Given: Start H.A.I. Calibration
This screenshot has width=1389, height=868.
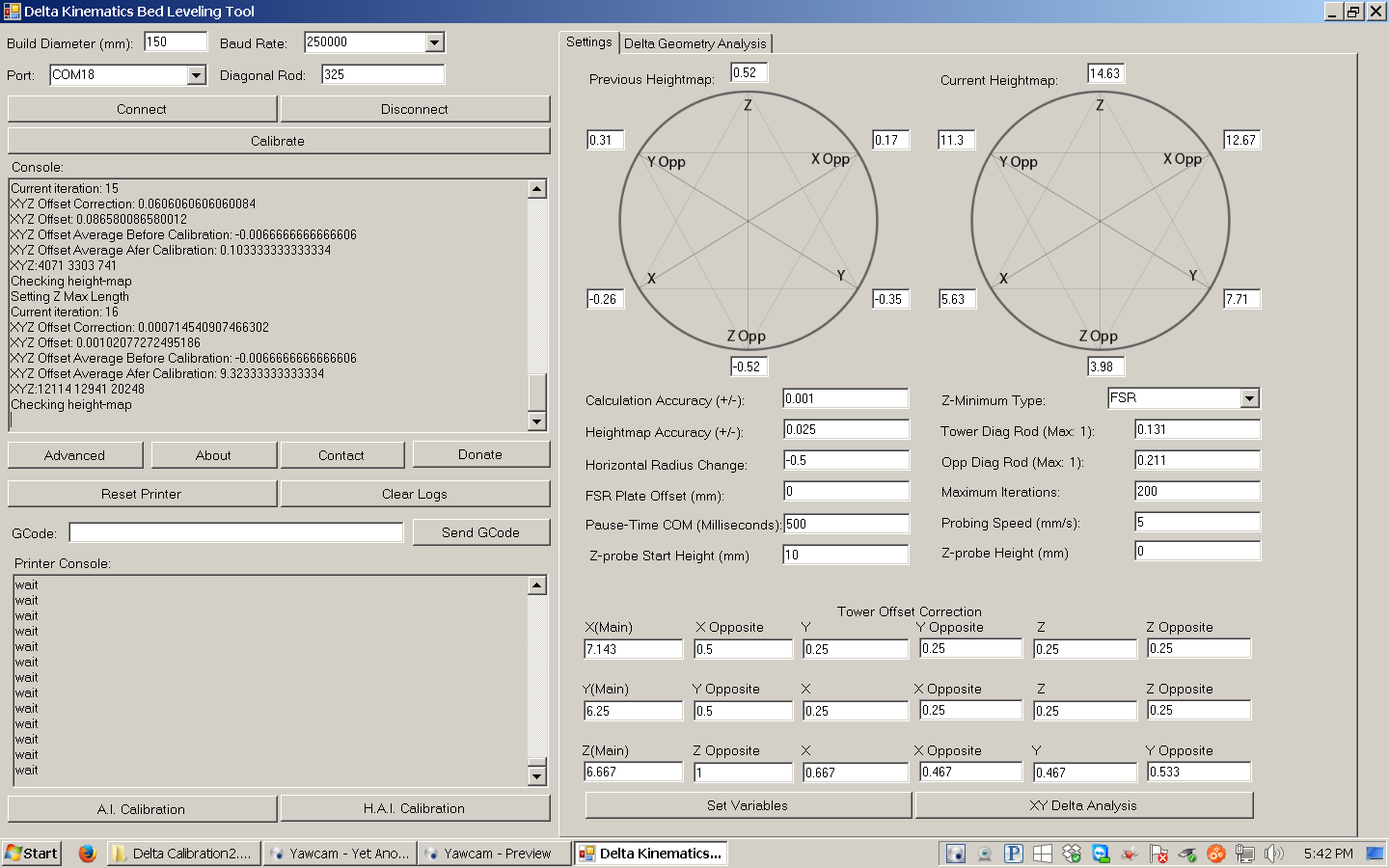Looking at the screenshot, I should [x=415, y=808].
